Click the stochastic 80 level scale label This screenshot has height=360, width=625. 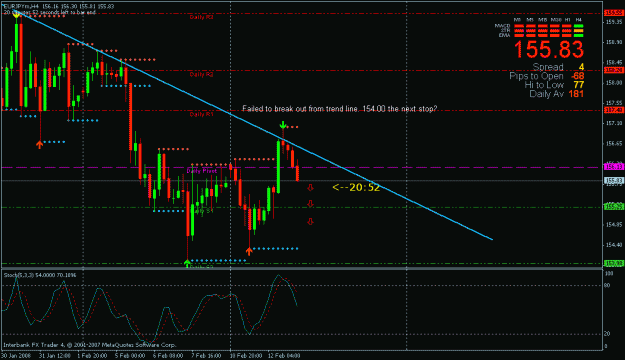coord(607,285)
